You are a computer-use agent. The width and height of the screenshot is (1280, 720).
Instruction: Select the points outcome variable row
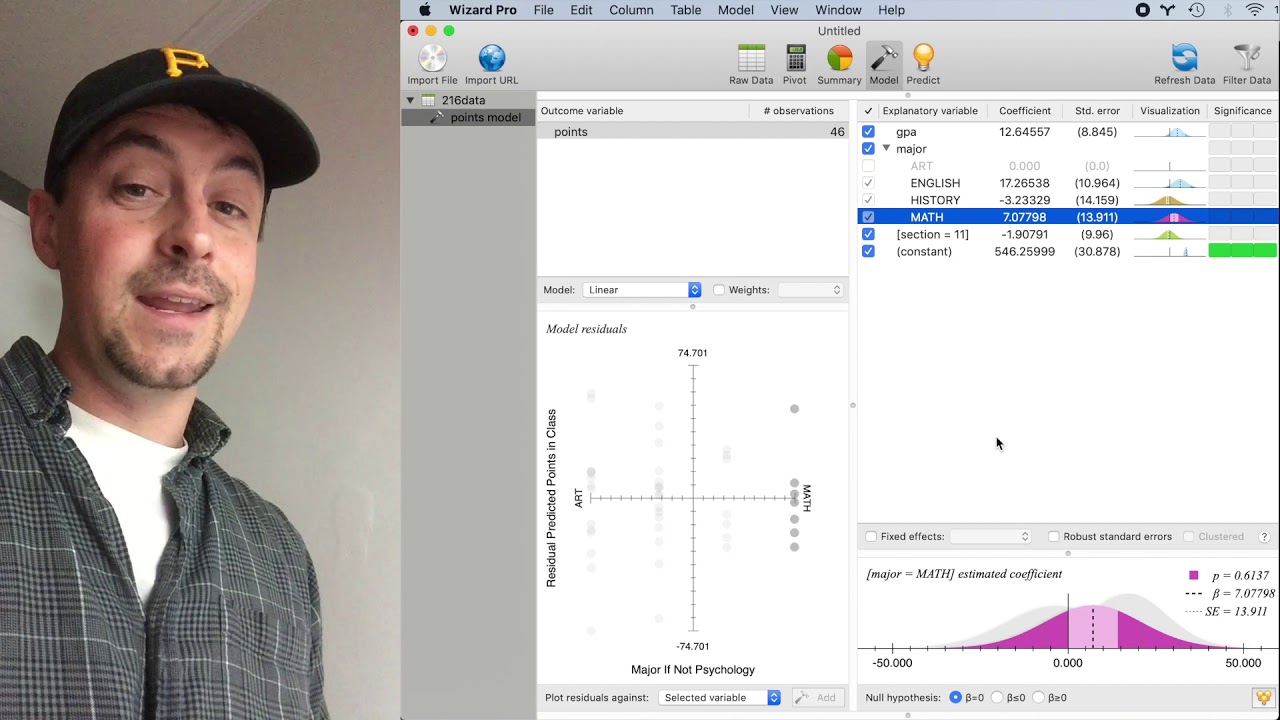click(x=692, y=132)
